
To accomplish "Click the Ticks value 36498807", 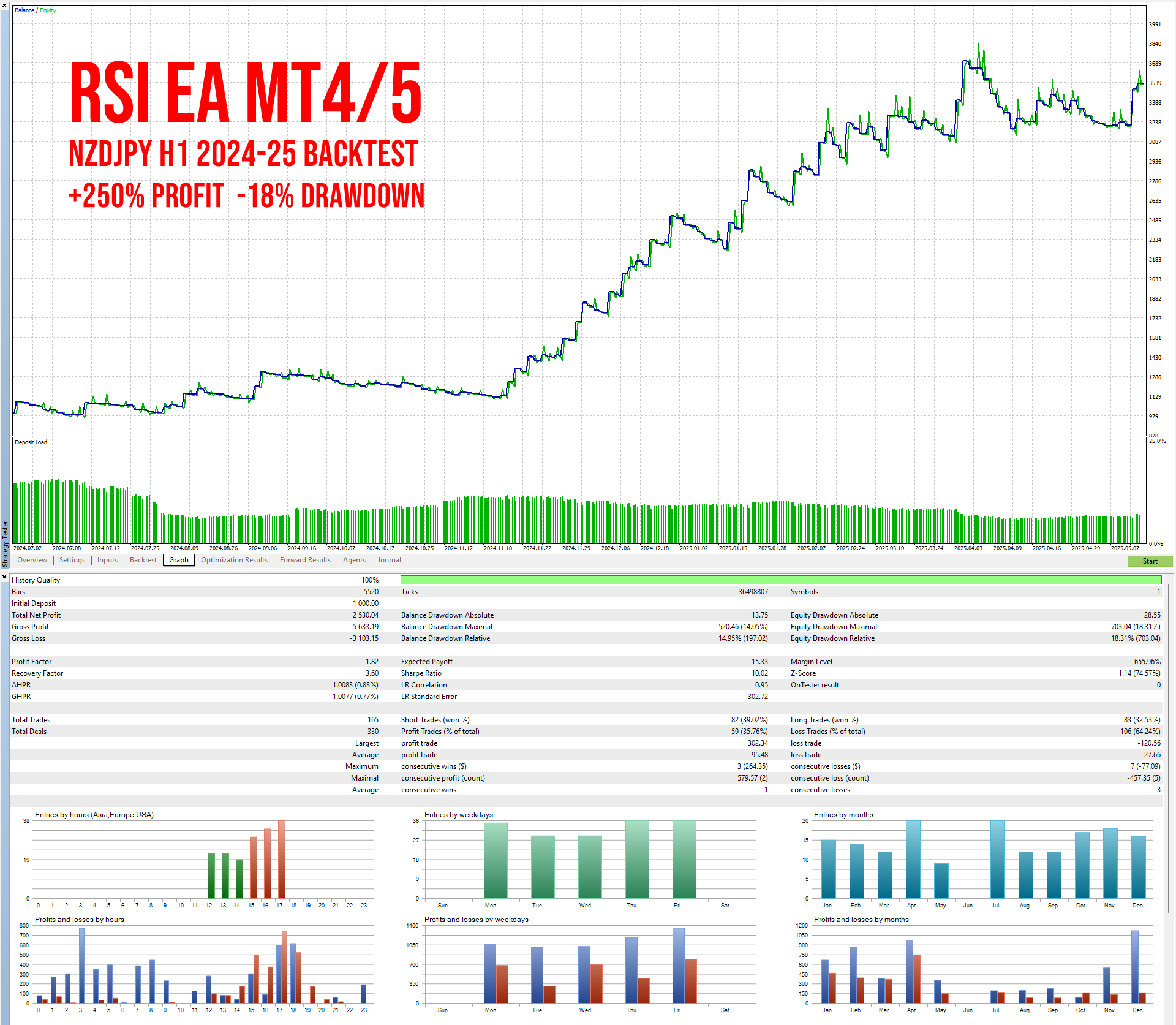I will (x=753, y=592).
